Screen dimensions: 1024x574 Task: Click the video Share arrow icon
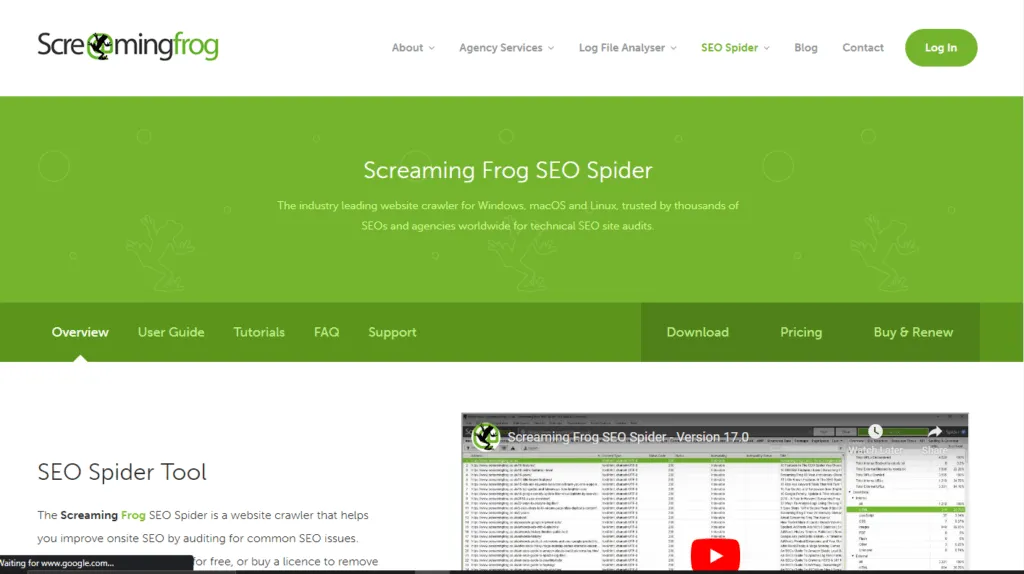click(x=935, y=432)
